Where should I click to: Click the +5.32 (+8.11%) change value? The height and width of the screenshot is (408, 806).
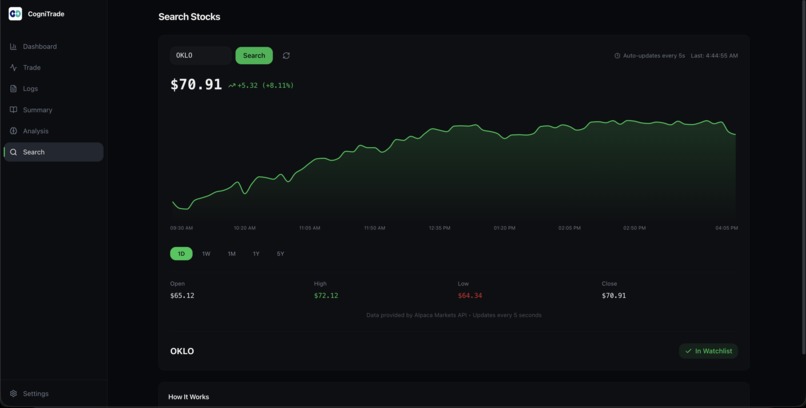(x=265, y=85)
